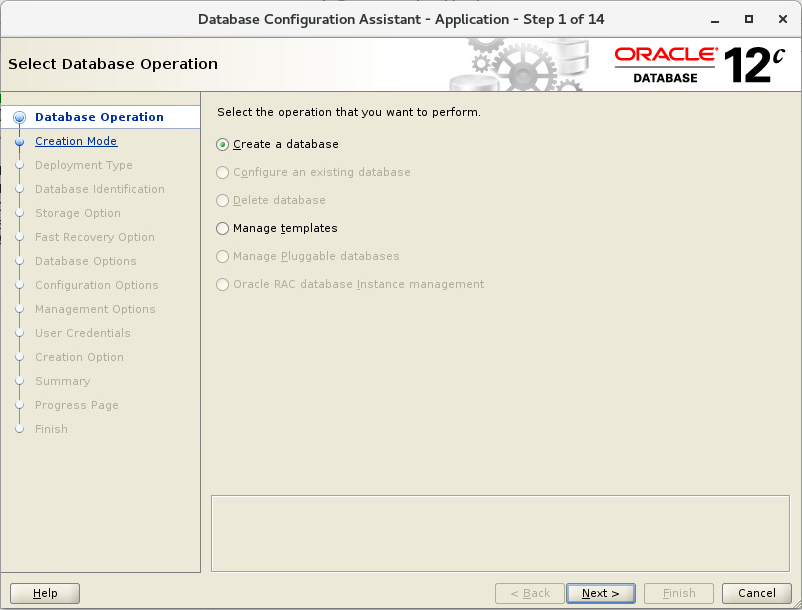This screenshot has height=610, width=802.
Task: Pick the Delete database radio option
Action: click(x=222, y=200)
